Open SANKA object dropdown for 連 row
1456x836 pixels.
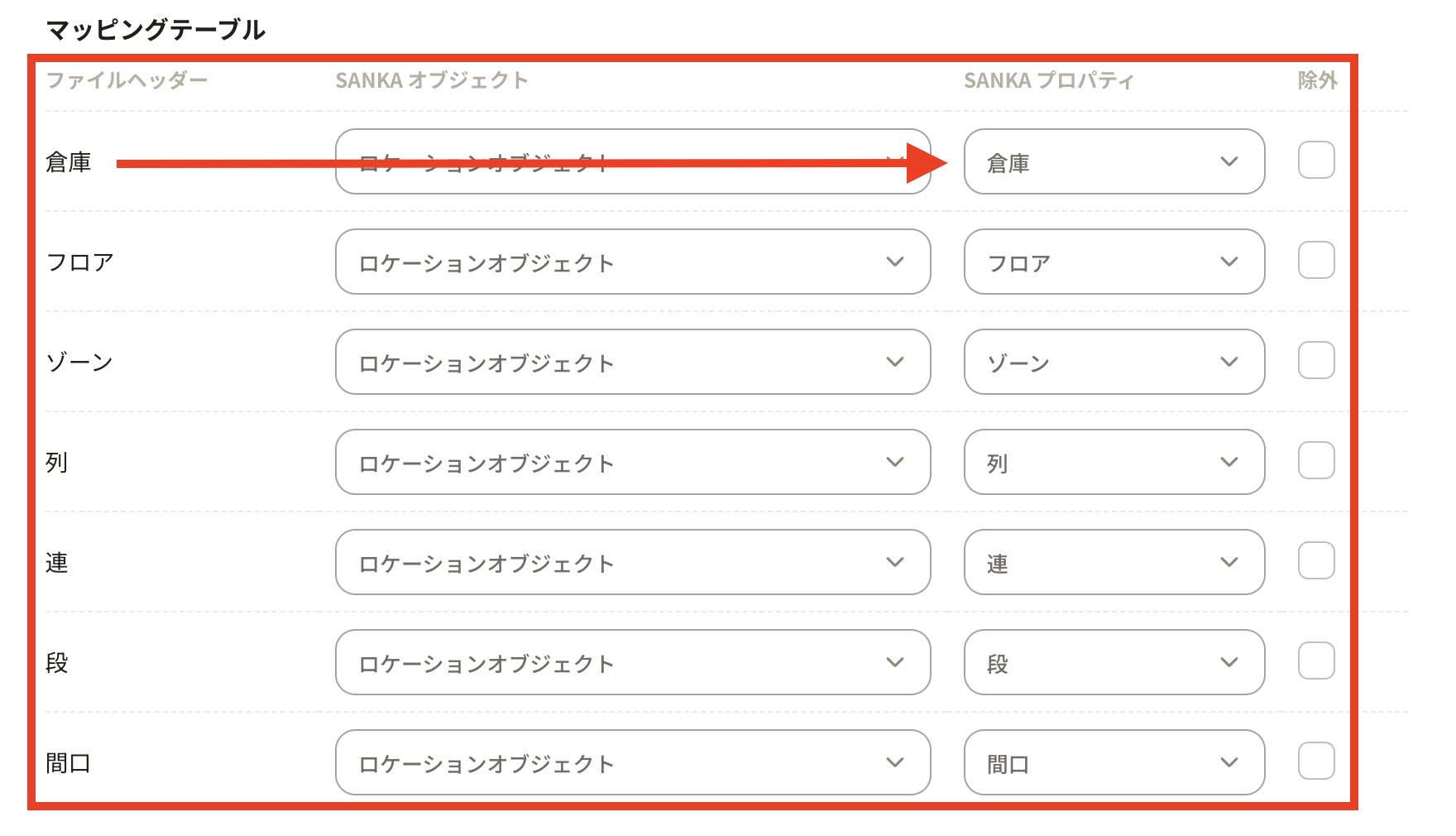(x=633, y=563)
